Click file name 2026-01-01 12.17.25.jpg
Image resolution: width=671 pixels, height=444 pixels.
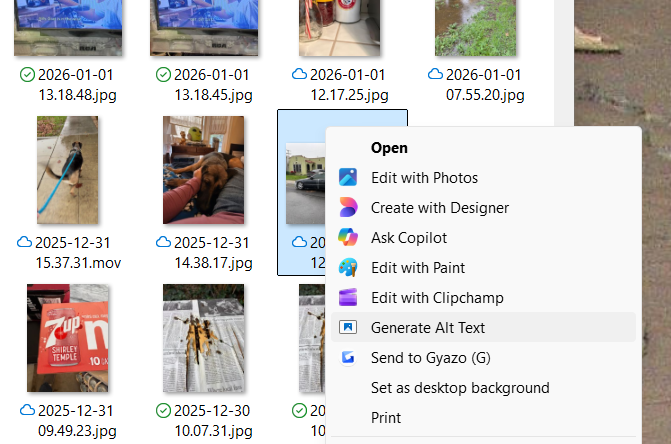coord(348,85)
